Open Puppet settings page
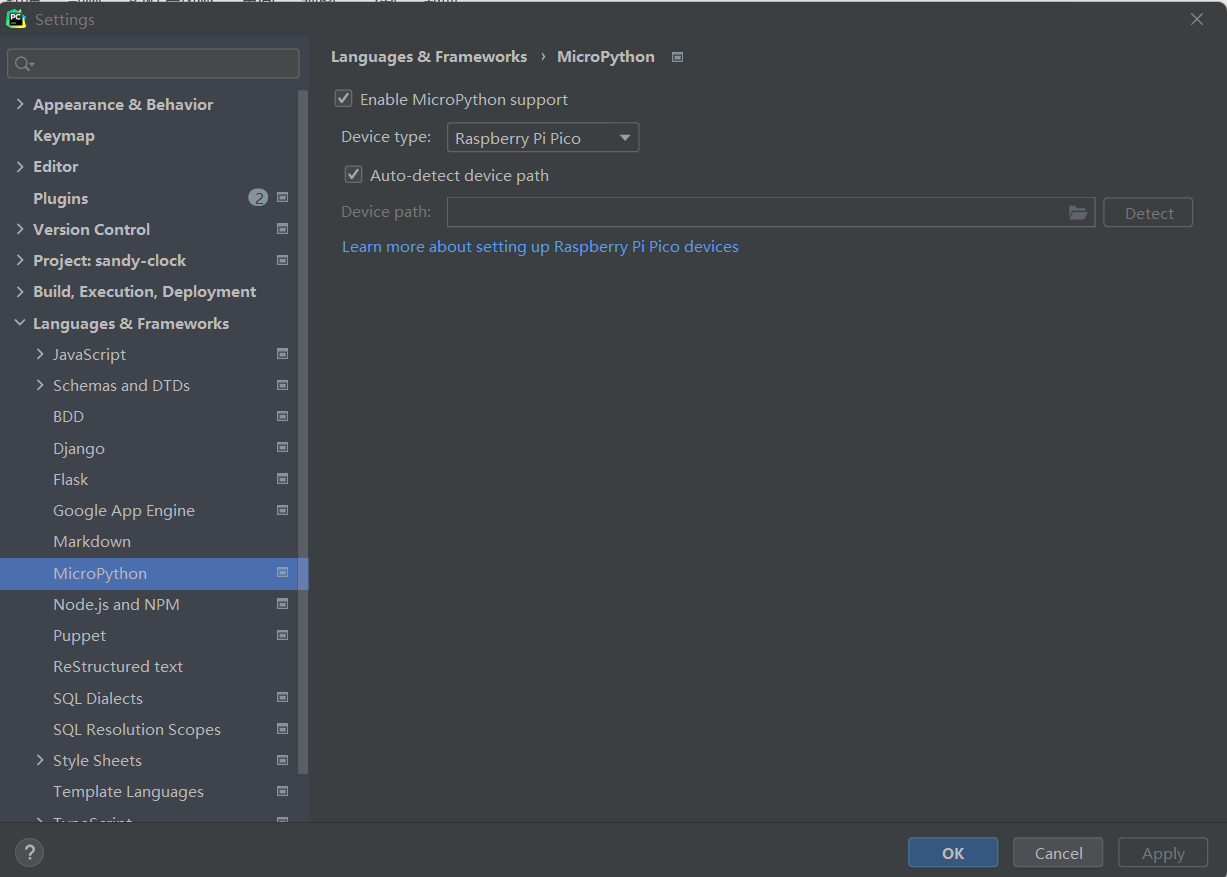The height and width of the screenshot is (877, 1227). [x=80, y=635]
